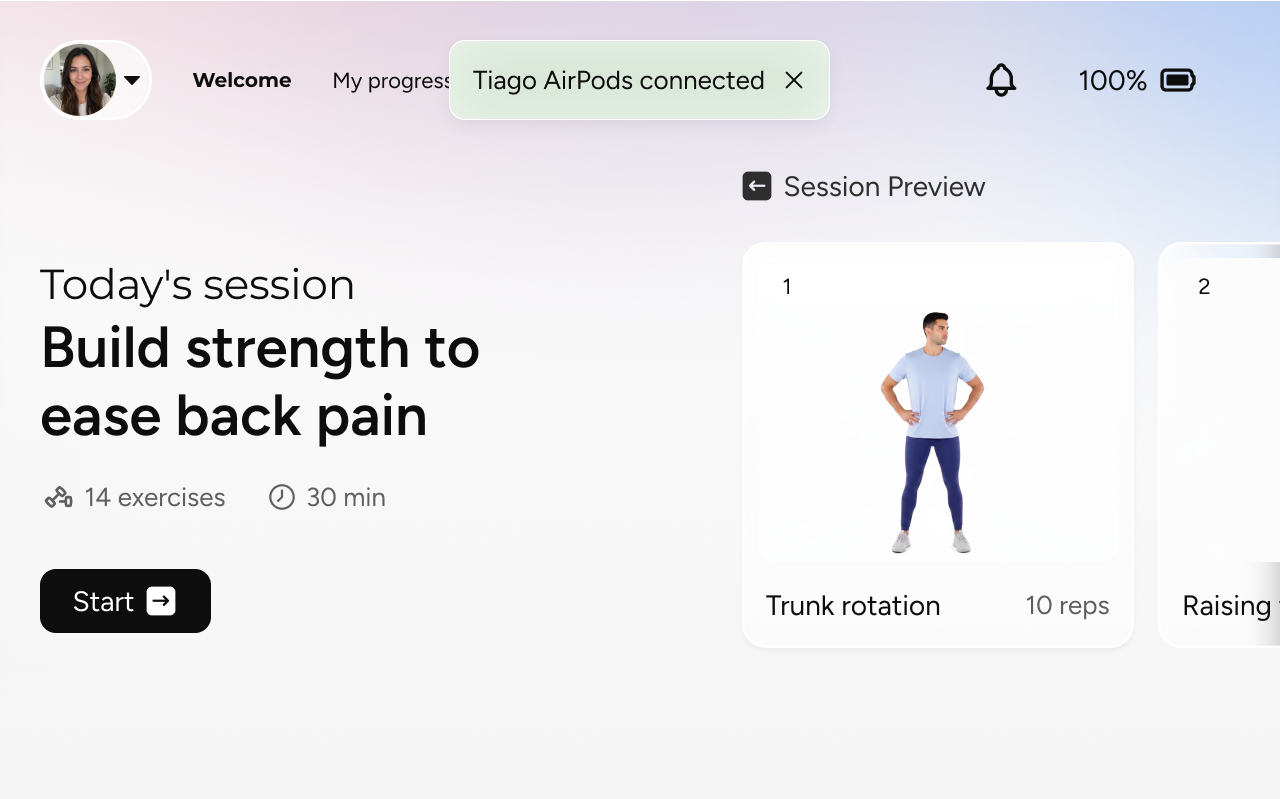Click the Session Preview label
1280x799 pixels.
click(884, 186)
